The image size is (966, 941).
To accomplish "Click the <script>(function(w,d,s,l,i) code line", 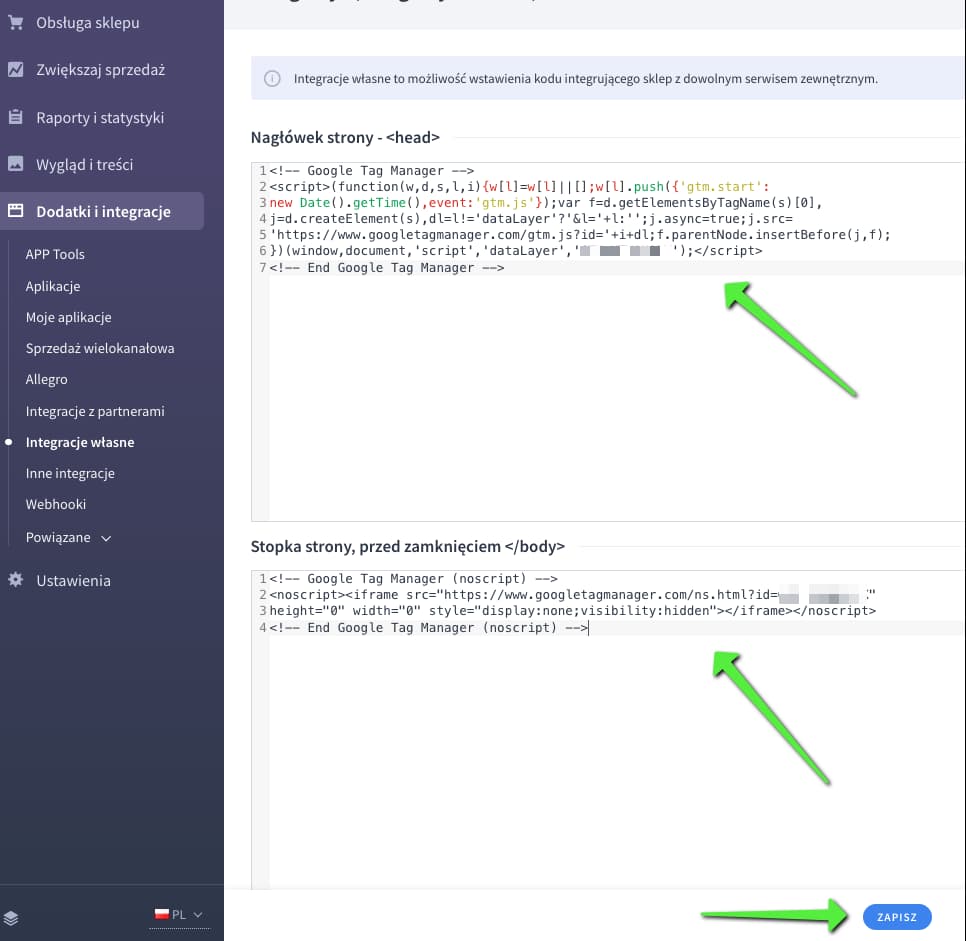I will click(519, 187).
